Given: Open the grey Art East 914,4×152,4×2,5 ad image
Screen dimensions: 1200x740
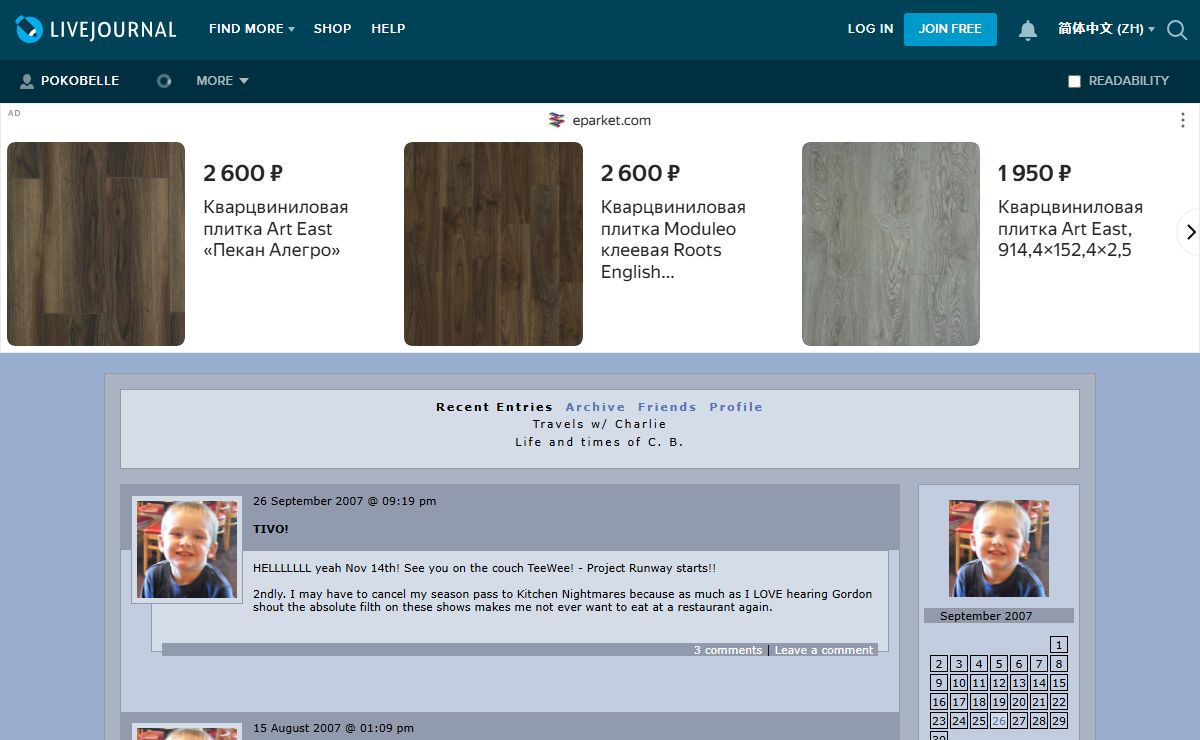Looking at the screenshot, I should 891,244.
